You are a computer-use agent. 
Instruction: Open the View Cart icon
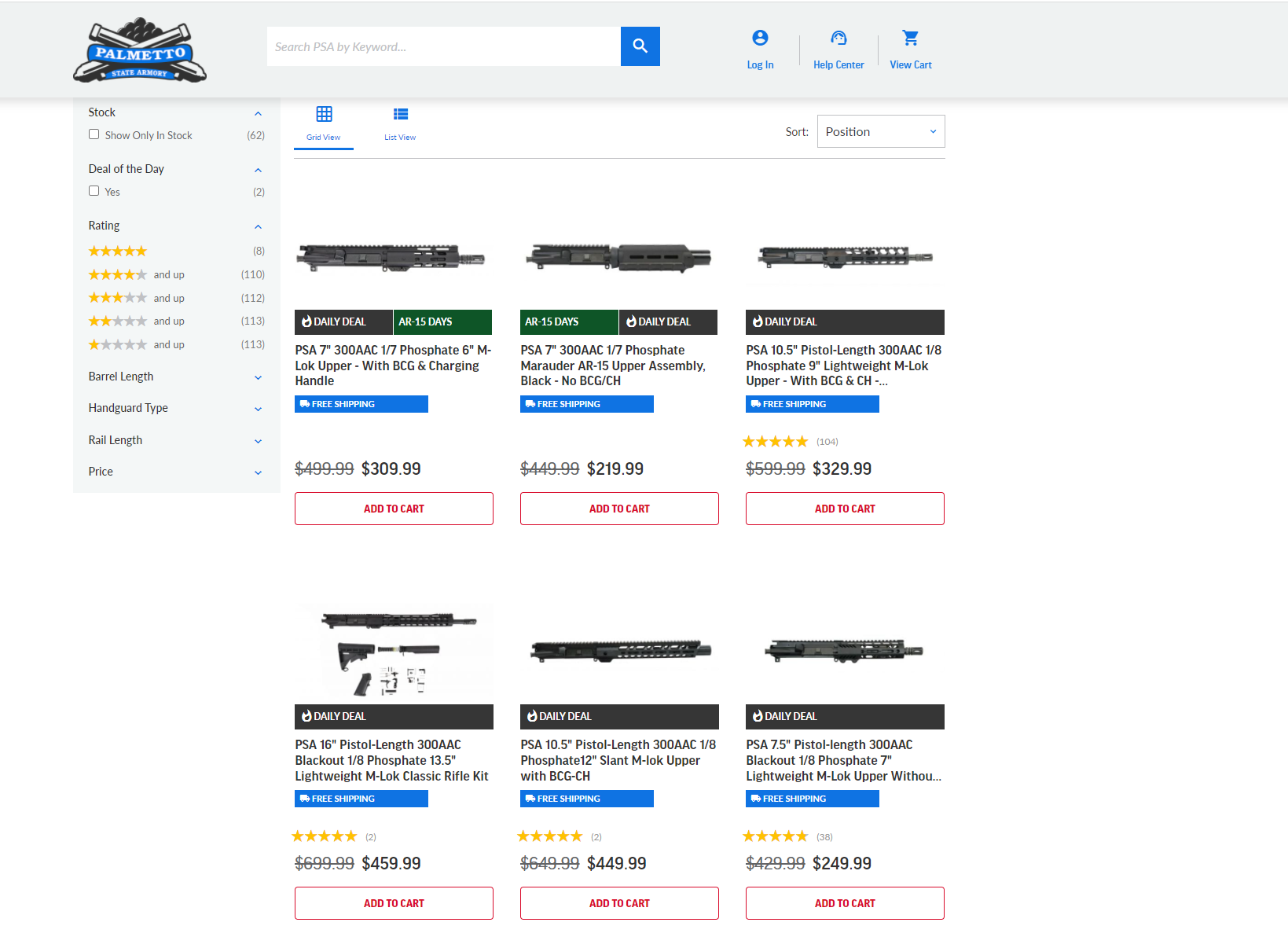[911, 38]
